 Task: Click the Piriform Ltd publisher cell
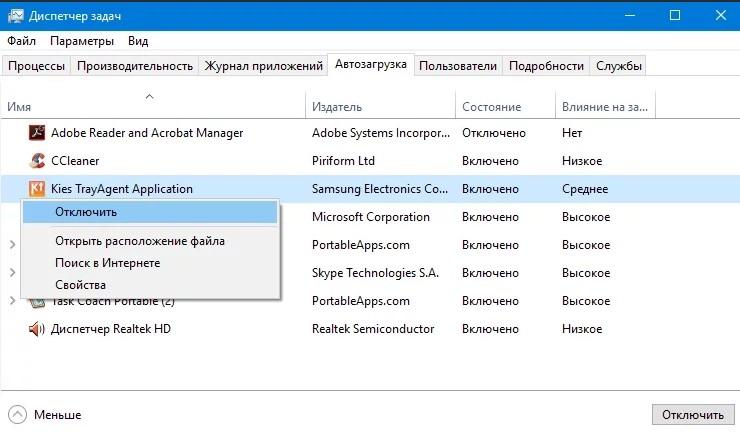[x=343, y=160]
